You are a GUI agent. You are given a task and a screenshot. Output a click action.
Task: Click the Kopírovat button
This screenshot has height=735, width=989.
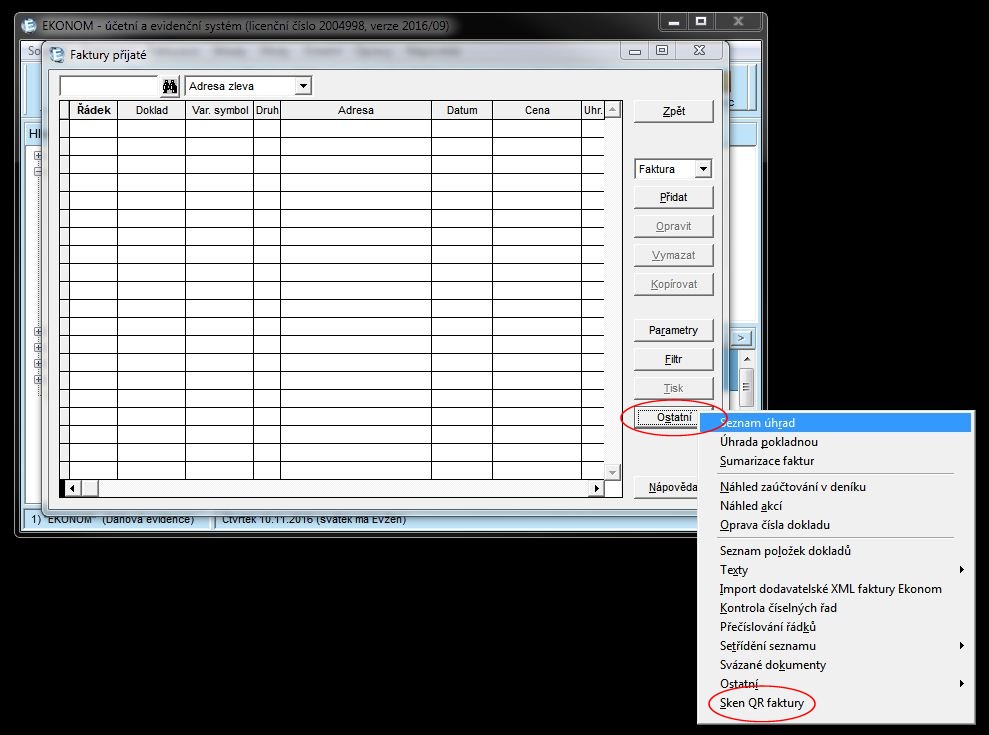674,285
